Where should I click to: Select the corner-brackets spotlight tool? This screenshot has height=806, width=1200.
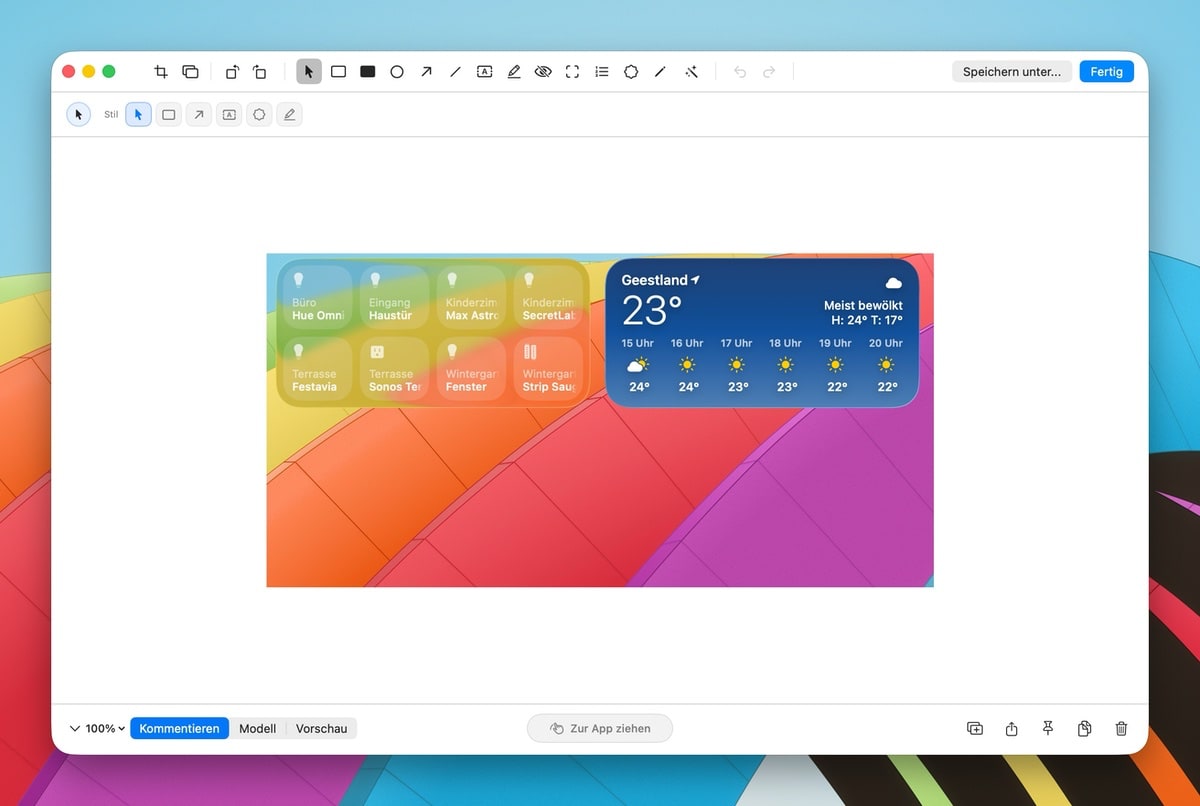click(x=572, y=72)
